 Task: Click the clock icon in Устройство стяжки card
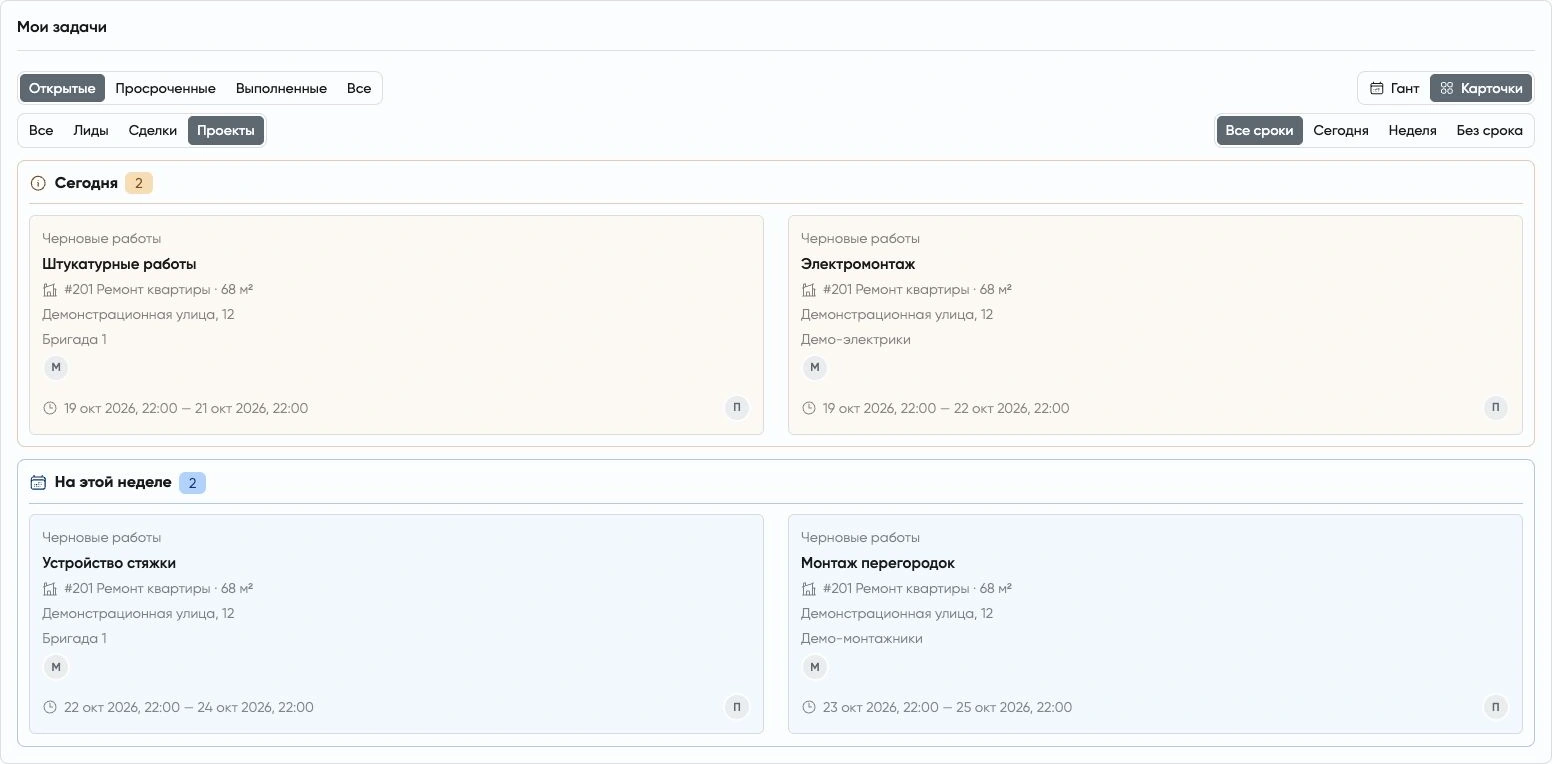point(50,707)
